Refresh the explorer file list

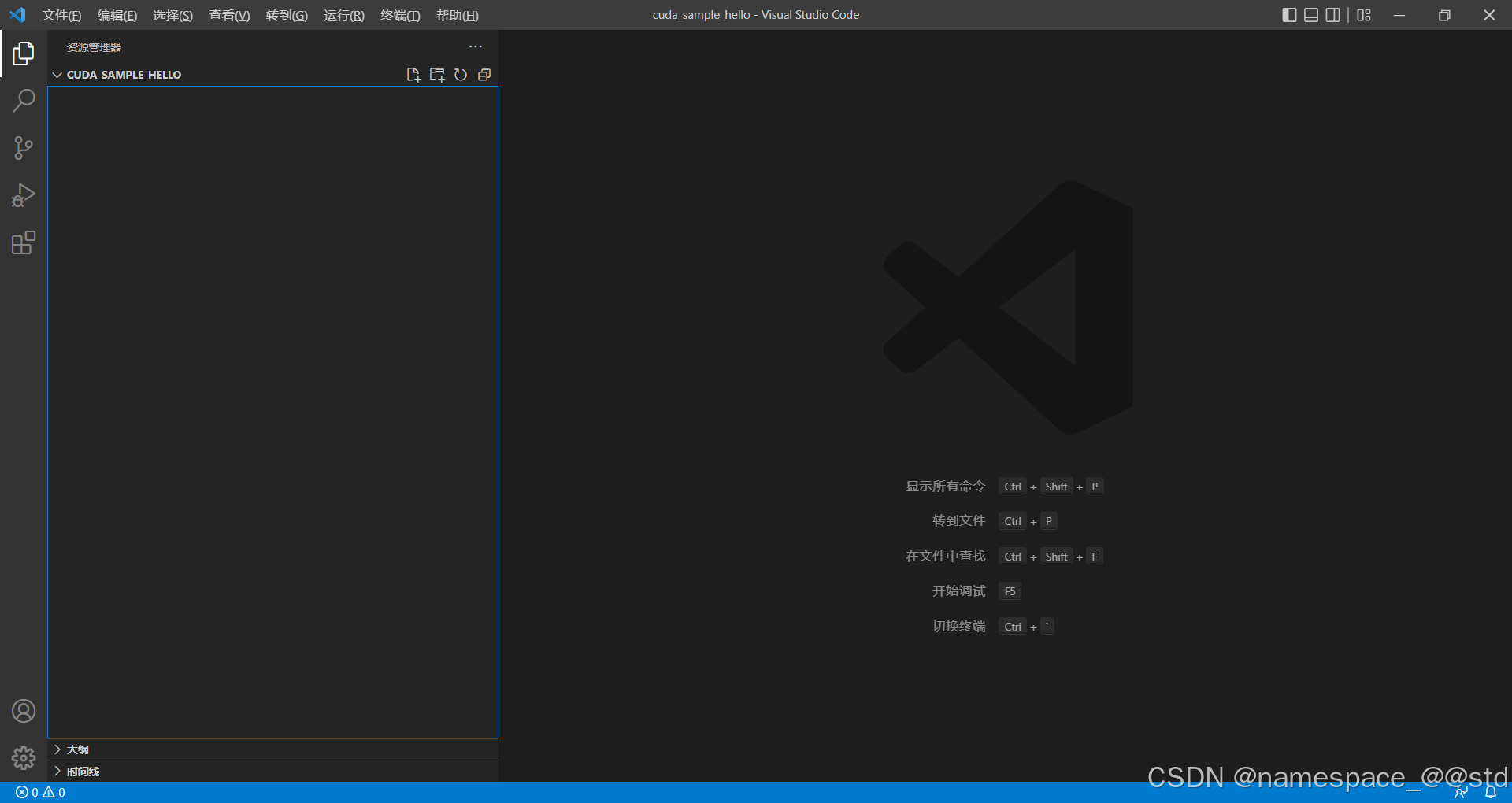[461, 75]
